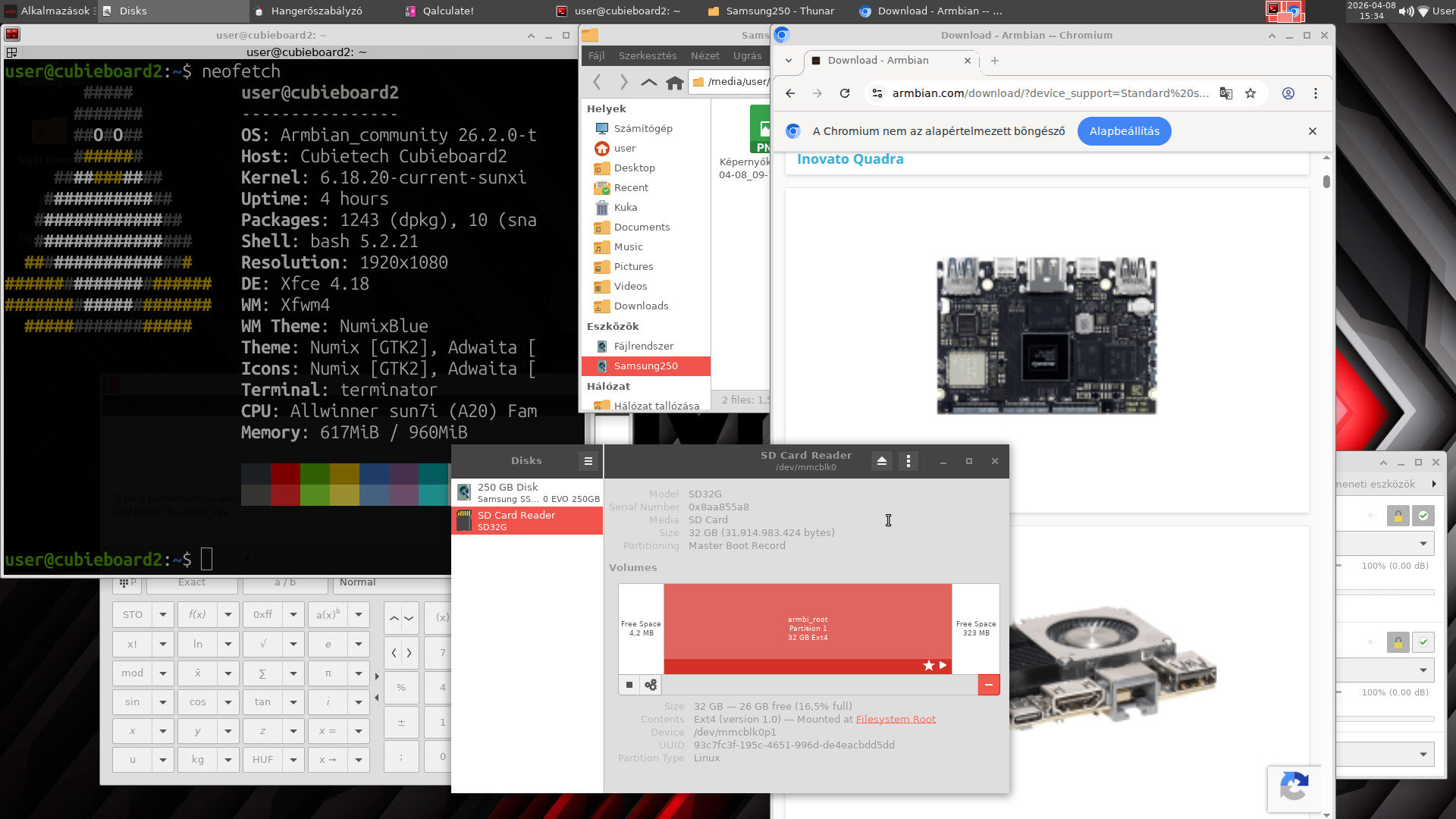Go to home folder in Thunar toolbar

pos(674,82)
